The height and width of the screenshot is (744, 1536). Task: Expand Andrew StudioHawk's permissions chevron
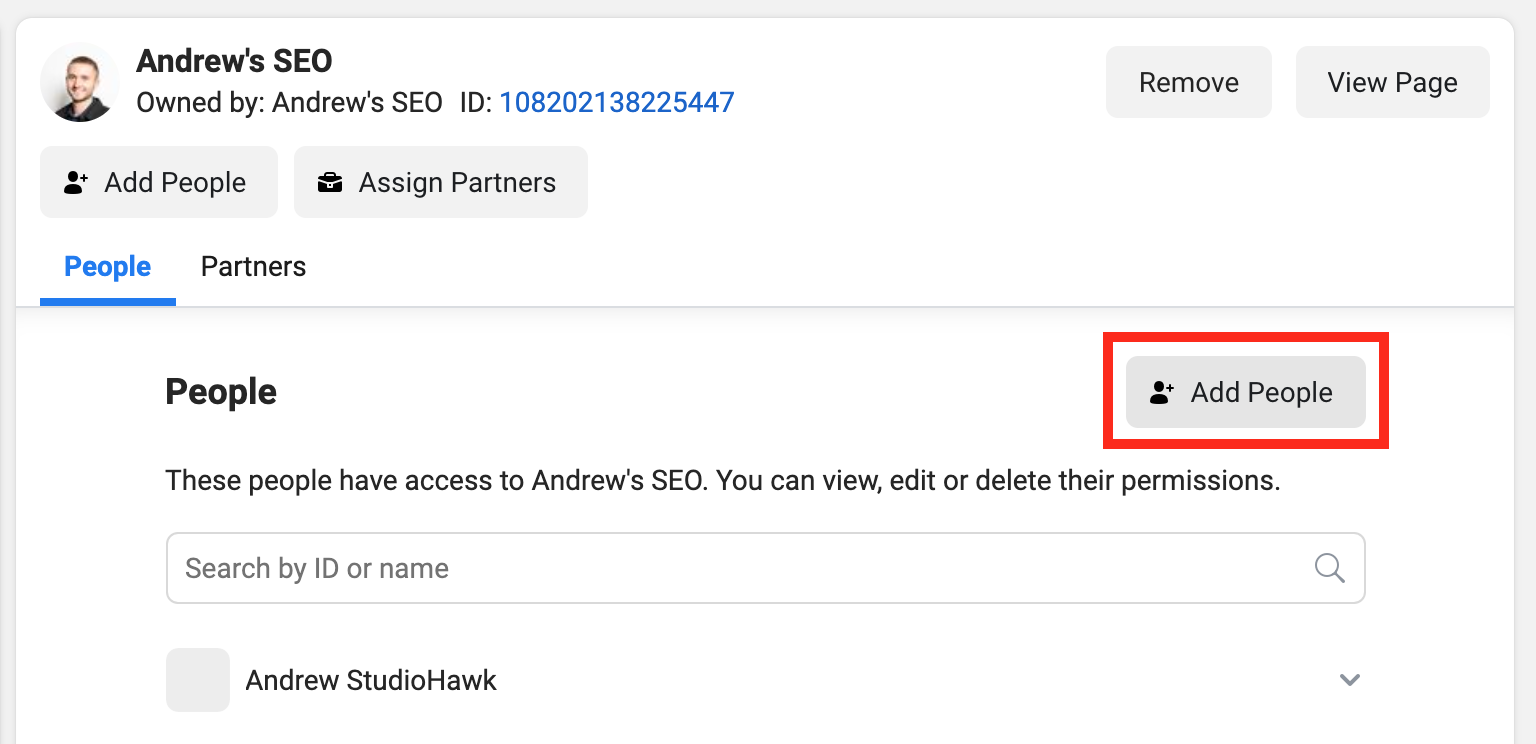tap(1350, 680)
